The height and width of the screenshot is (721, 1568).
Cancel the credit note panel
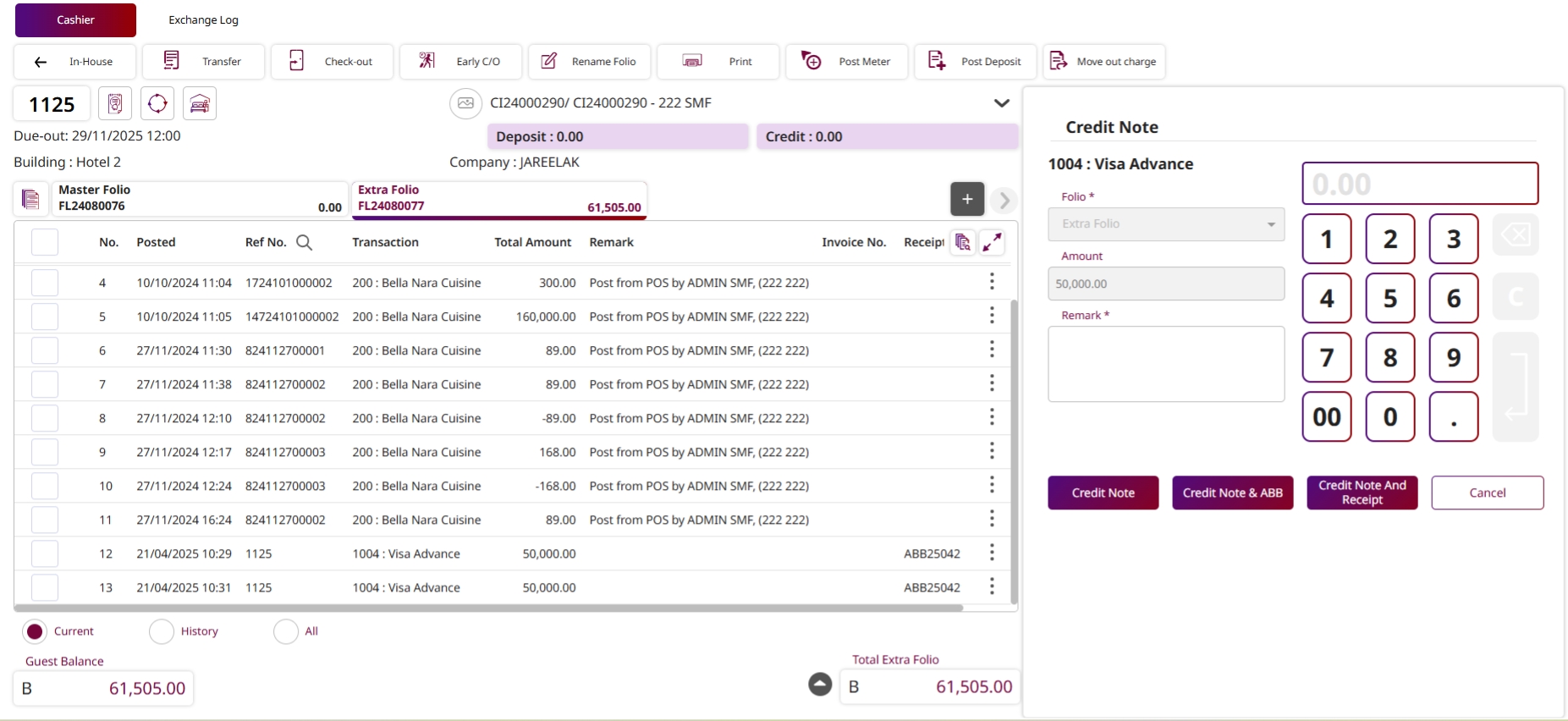point(1487,493)
